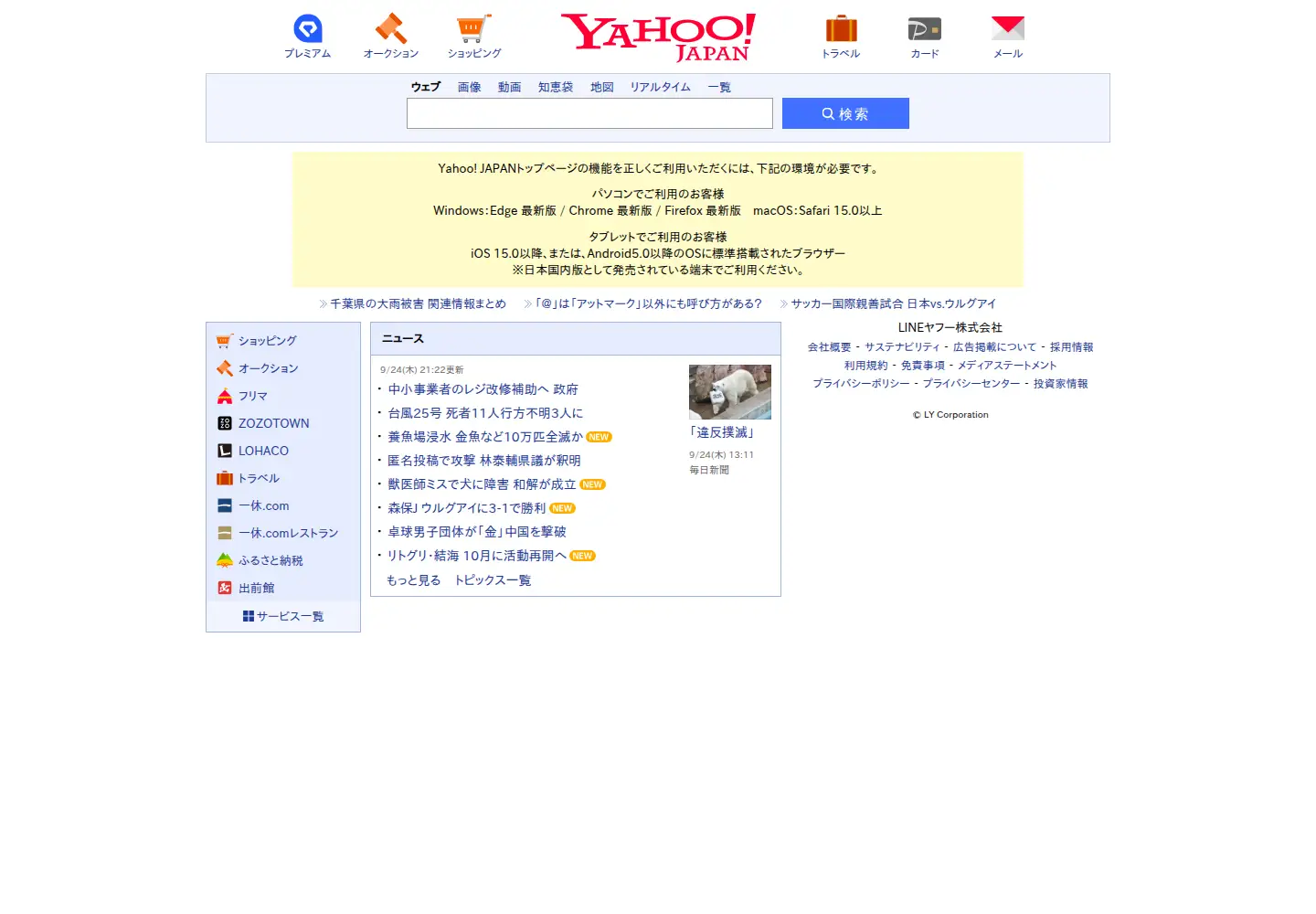Select the ウェブ search tab
The image size is (1316, 914).
[426, 87]
